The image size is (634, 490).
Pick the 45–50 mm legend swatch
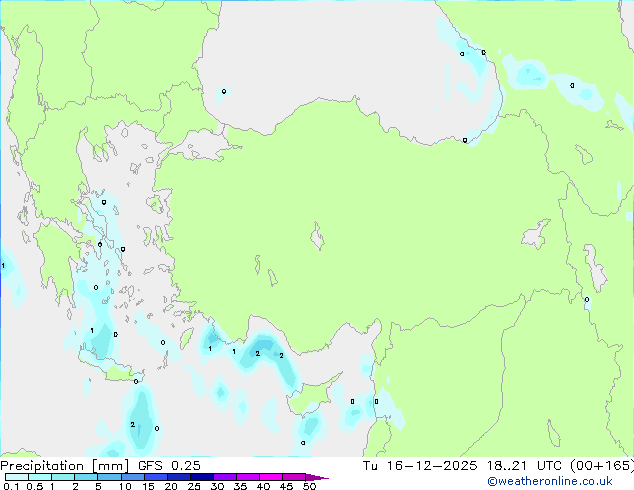click(x=294, y=477)
